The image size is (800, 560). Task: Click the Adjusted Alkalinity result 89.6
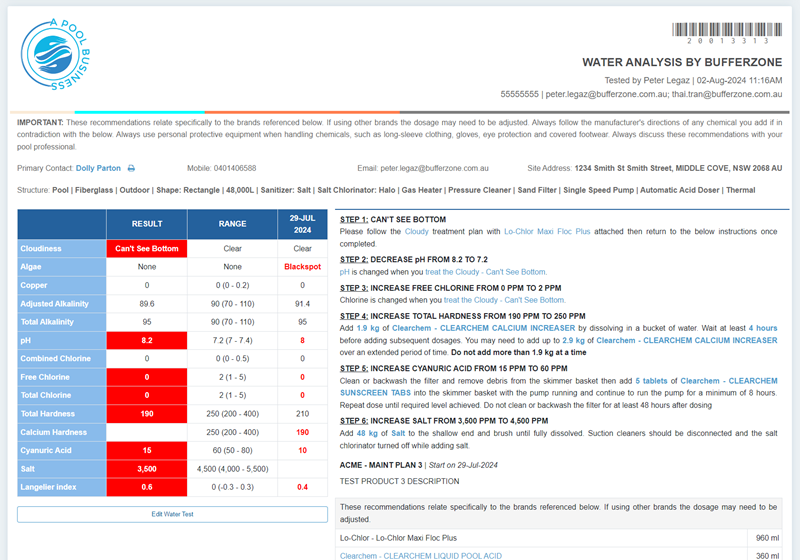click(147, 304)
